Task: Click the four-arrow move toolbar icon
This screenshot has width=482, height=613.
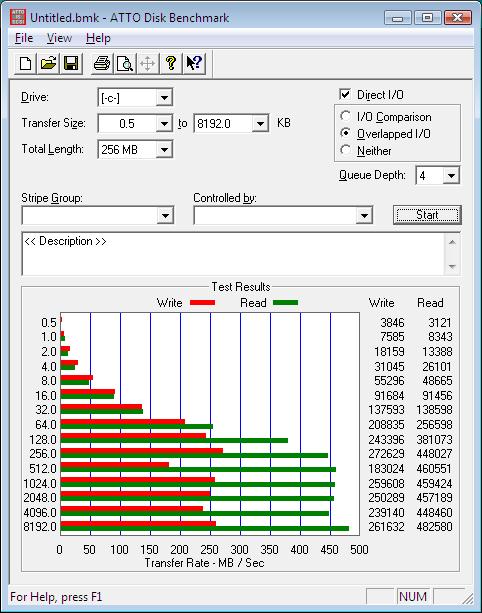Action: tap(148, 63)
